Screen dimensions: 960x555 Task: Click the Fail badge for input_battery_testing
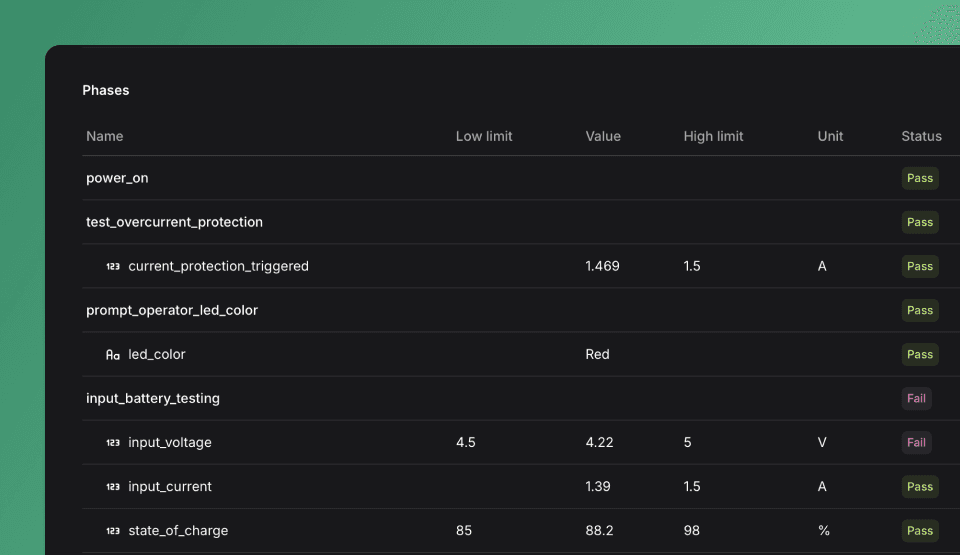pyautogui.click(x=917, y=399)
